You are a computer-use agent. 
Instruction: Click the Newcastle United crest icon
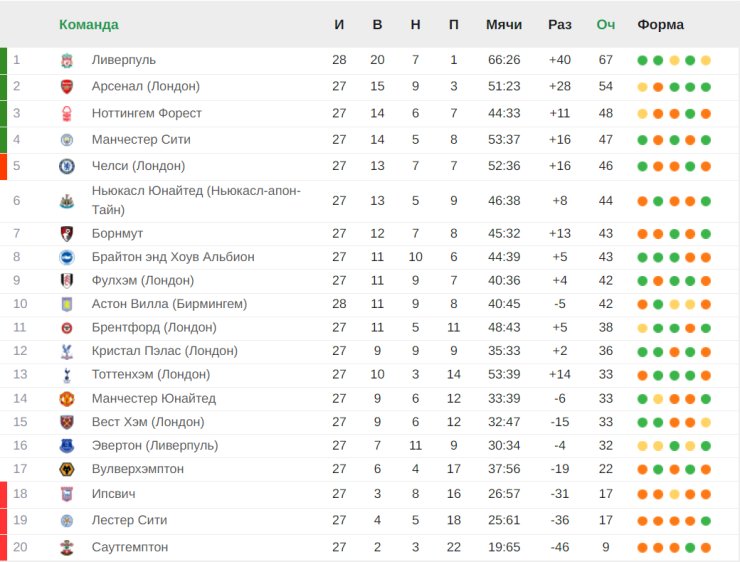(x=67, y=201)
